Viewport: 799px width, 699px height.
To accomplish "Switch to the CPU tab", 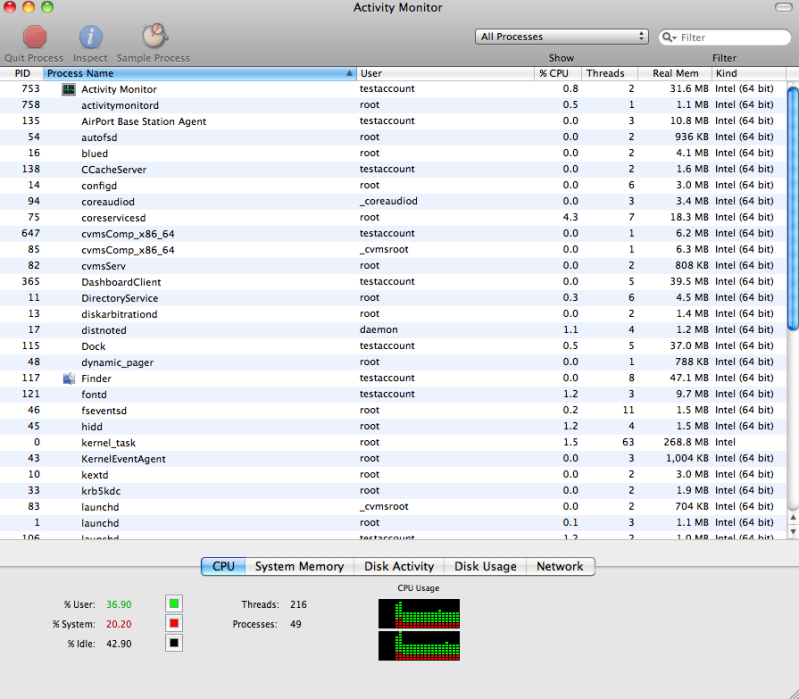I will coord(223,567).
